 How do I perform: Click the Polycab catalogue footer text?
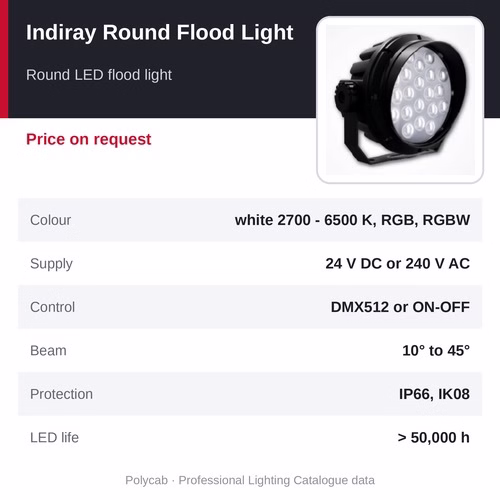(250, 480)
